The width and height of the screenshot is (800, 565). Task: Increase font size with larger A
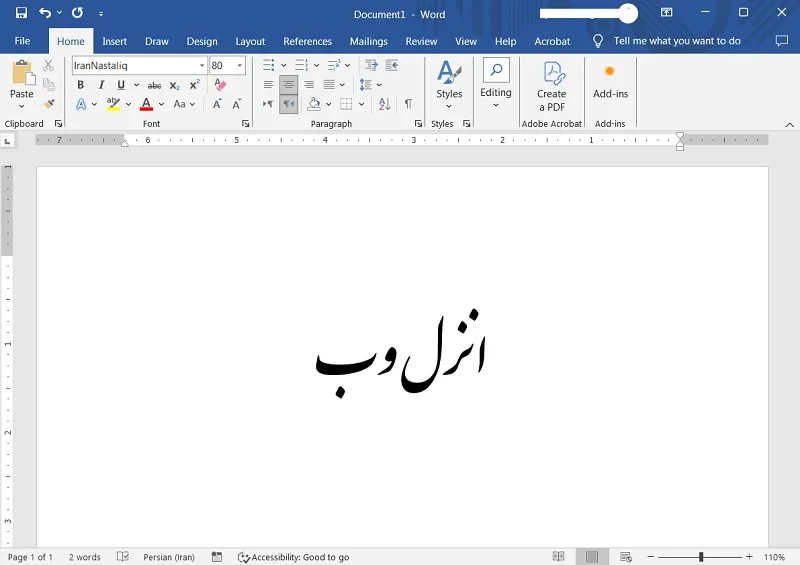click(217, 104)
